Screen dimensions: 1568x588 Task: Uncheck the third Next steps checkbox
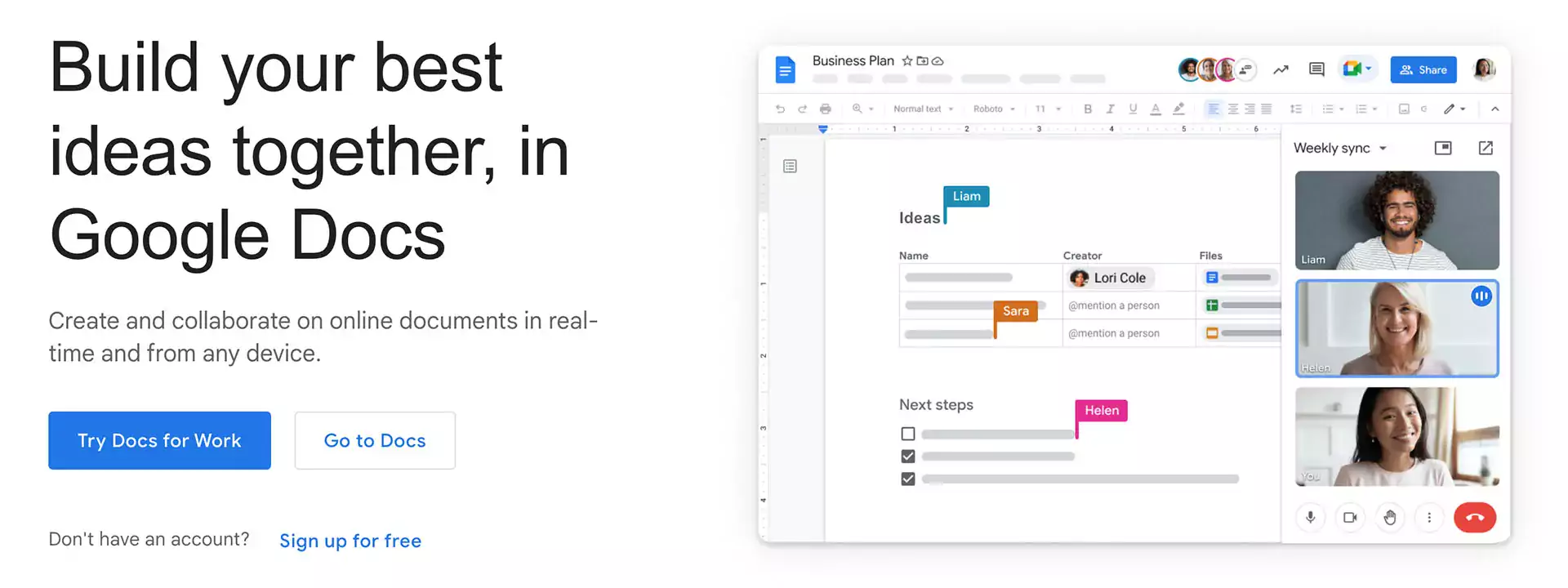[907, 479]
